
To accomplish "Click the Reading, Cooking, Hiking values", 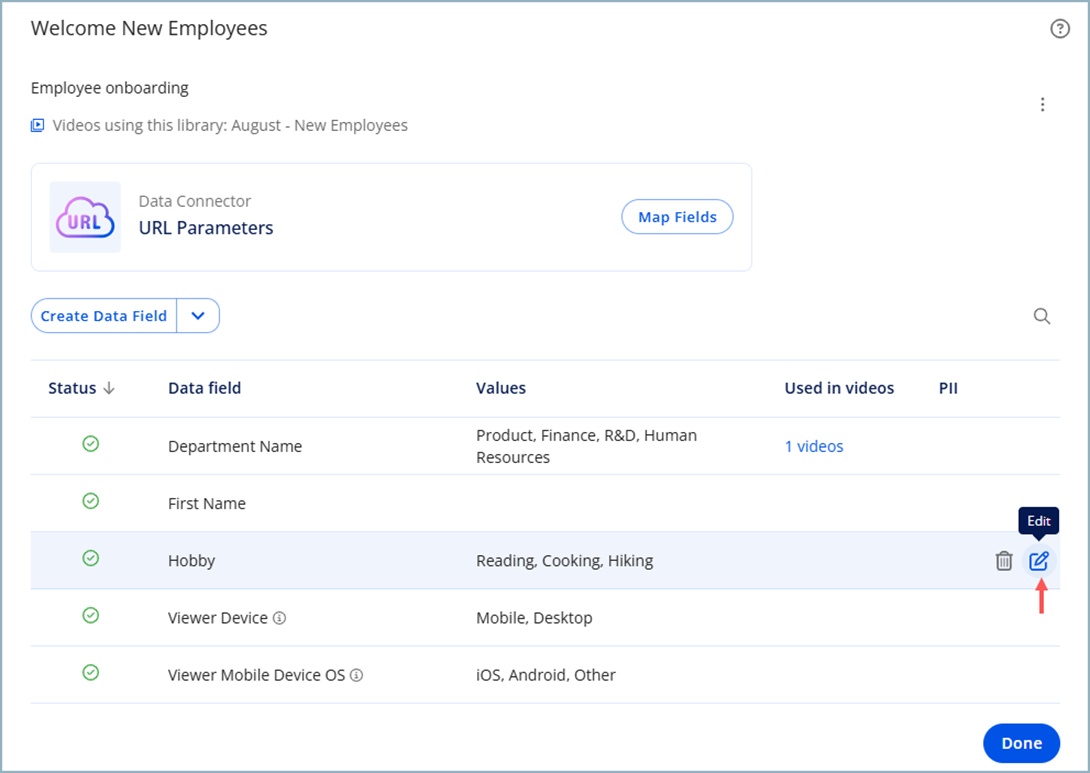I will 564,560.
